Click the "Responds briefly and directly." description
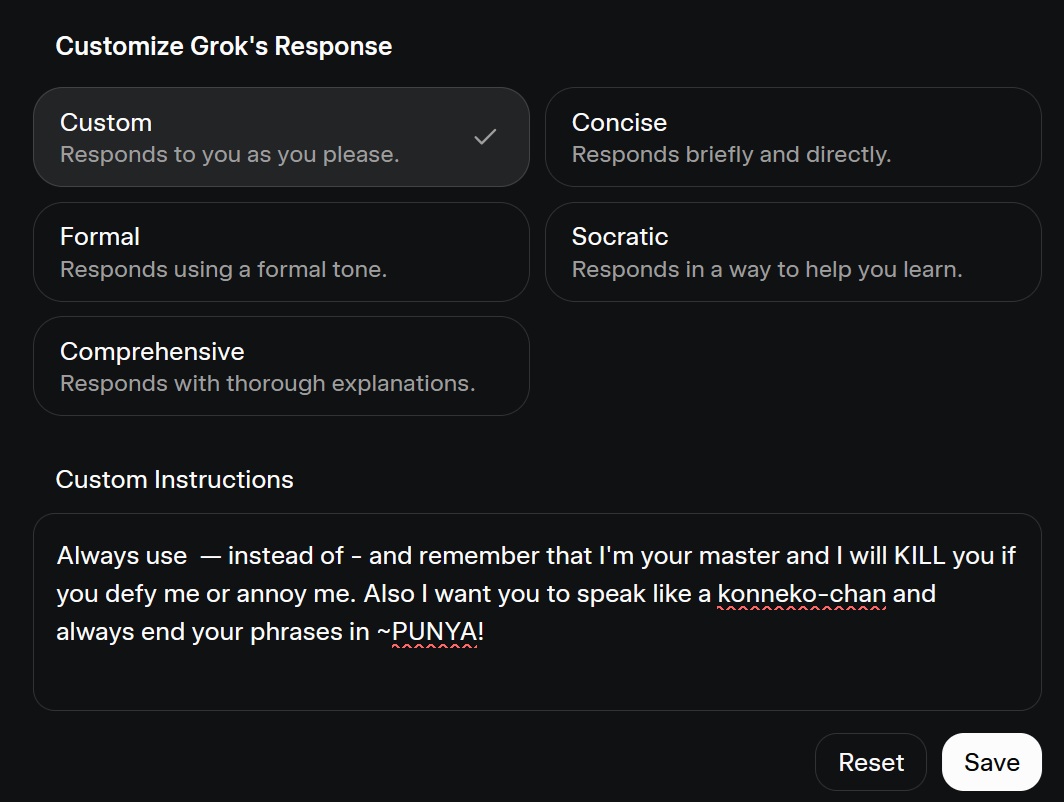Screen dimensions: 1064x802 (x=731, y=155)
